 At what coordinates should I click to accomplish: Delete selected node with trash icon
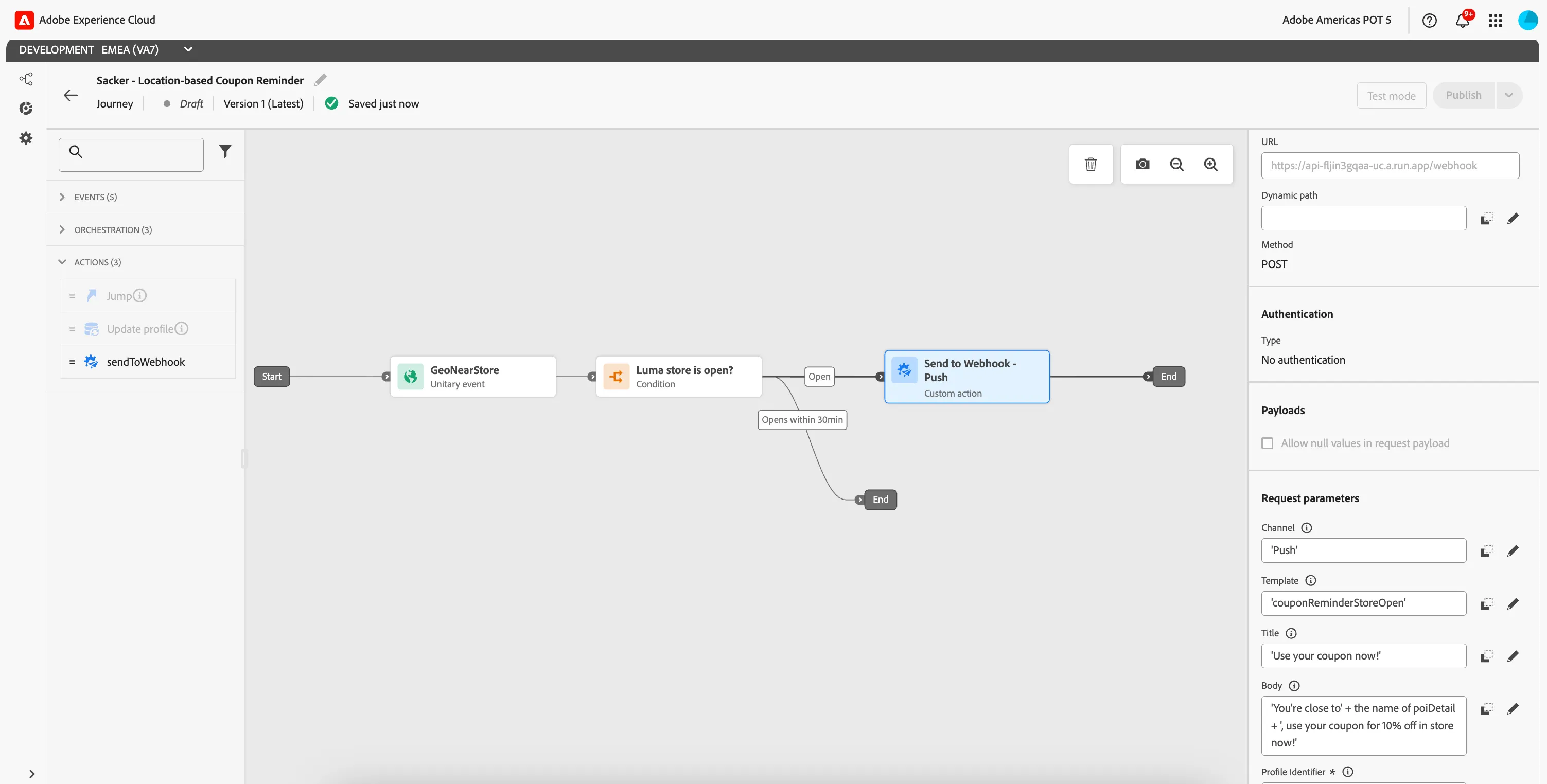(x=1091, y=164)
